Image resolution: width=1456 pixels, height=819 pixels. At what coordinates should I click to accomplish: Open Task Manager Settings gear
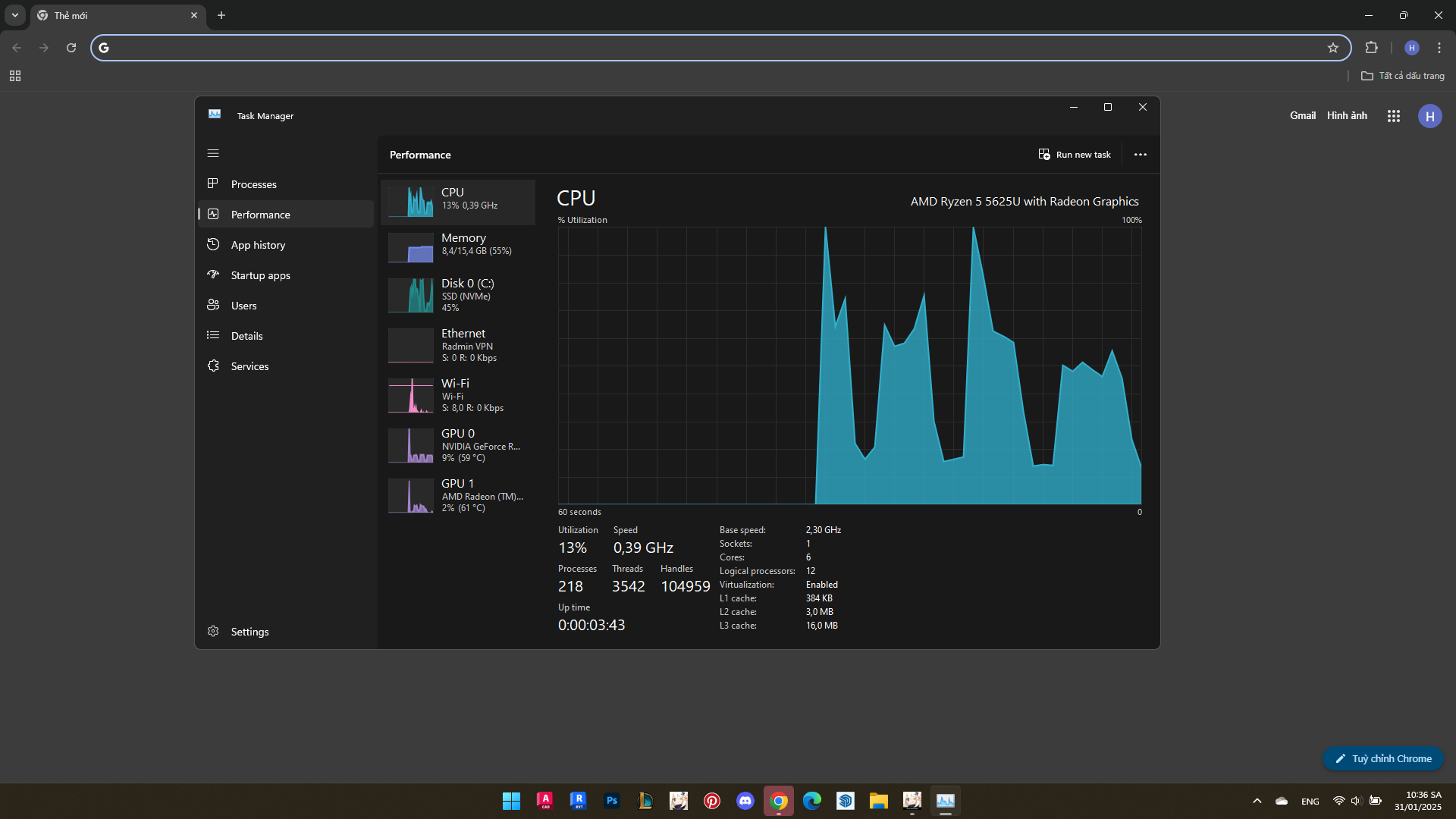[213, 631]
